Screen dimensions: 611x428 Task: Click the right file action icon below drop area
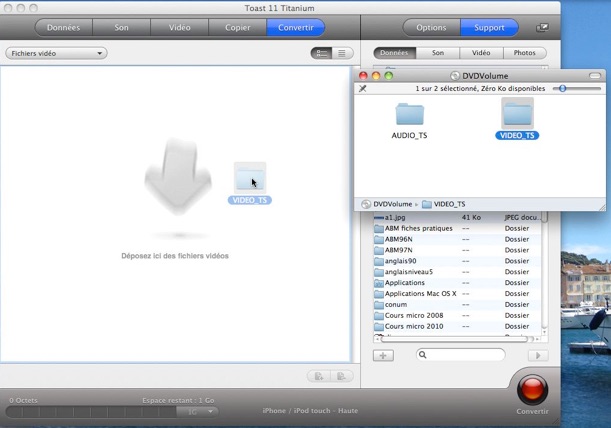click(x=341, y=376)
